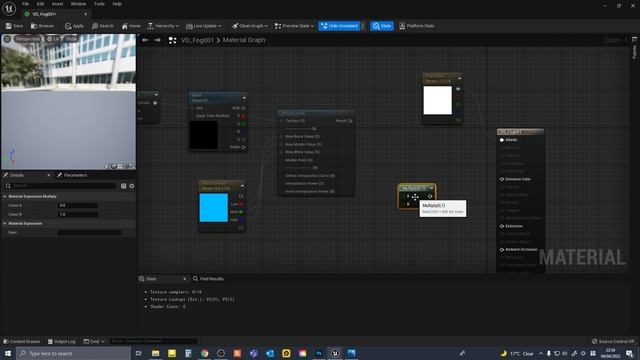Toggle the Stats button
This screenshot has height=360, width=640.
tap(382, 26)
